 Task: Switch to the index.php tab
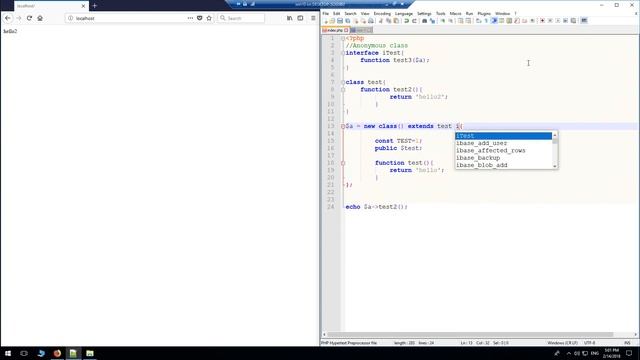tap(335, 30)
